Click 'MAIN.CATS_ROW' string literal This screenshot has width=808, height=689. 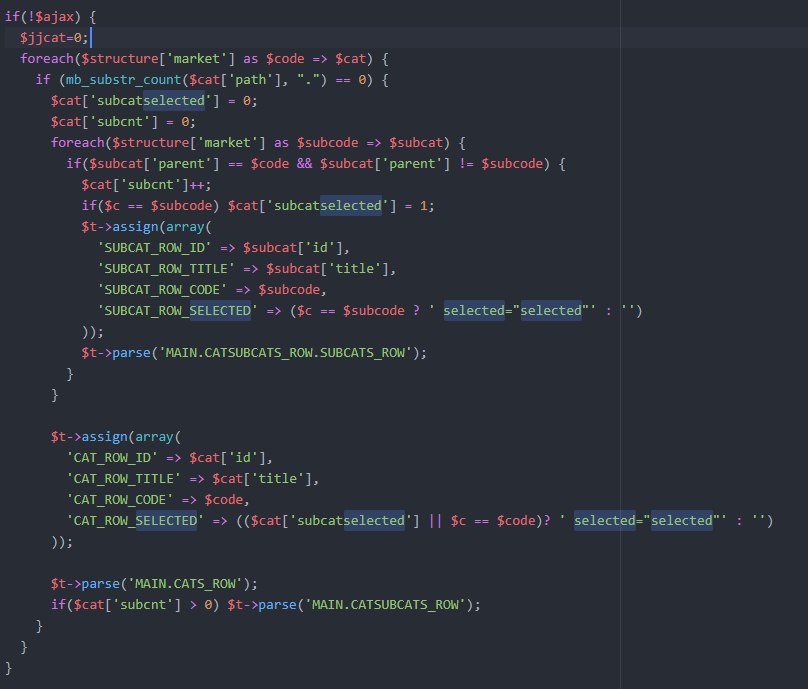[x=184, y=584]
